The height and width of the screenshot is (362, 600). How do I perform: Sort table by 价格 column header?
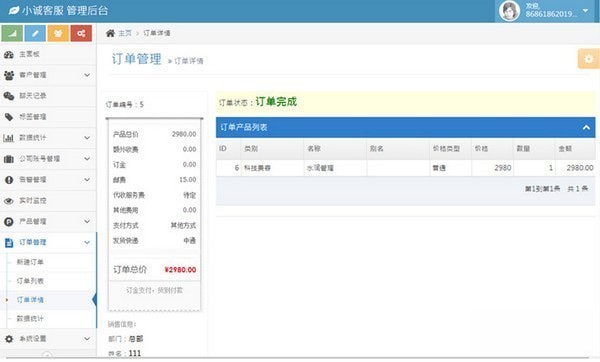(x=492, y=149)
